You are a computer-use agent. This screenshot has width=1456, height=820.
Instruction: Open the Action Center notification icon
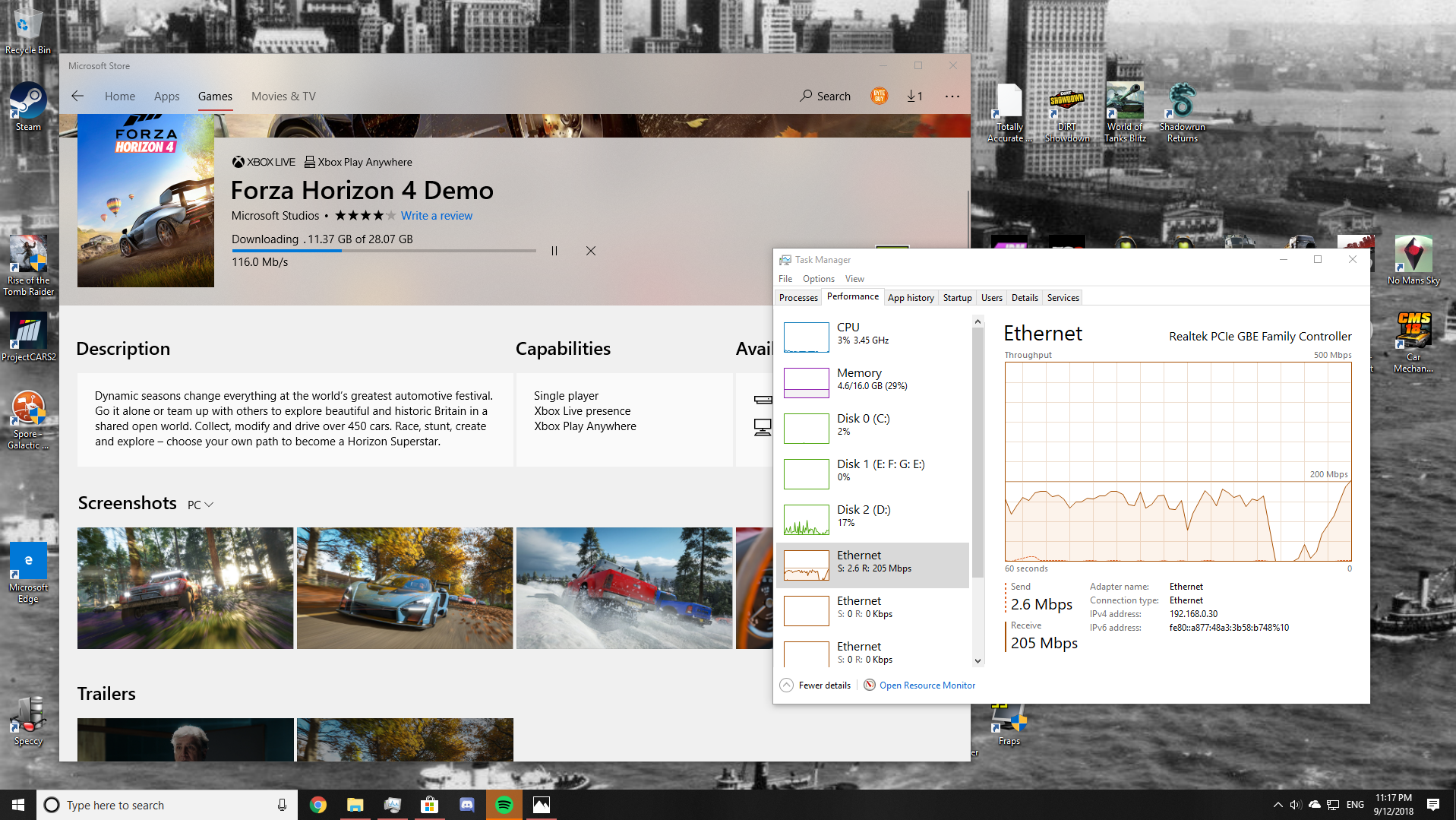coord(1433,805)
